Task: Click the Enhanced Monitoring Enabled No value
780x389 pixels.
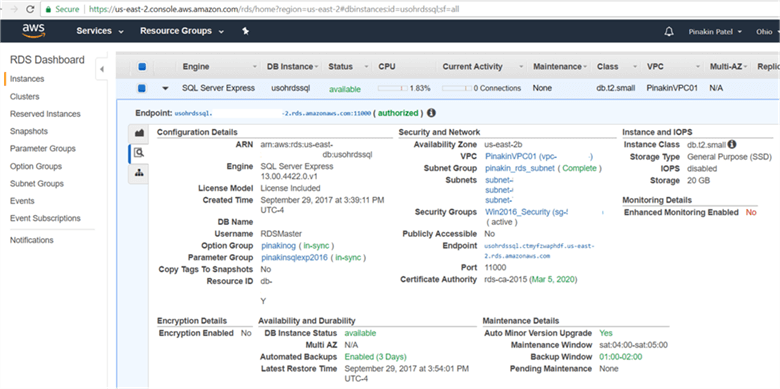Action: [751, 212]
